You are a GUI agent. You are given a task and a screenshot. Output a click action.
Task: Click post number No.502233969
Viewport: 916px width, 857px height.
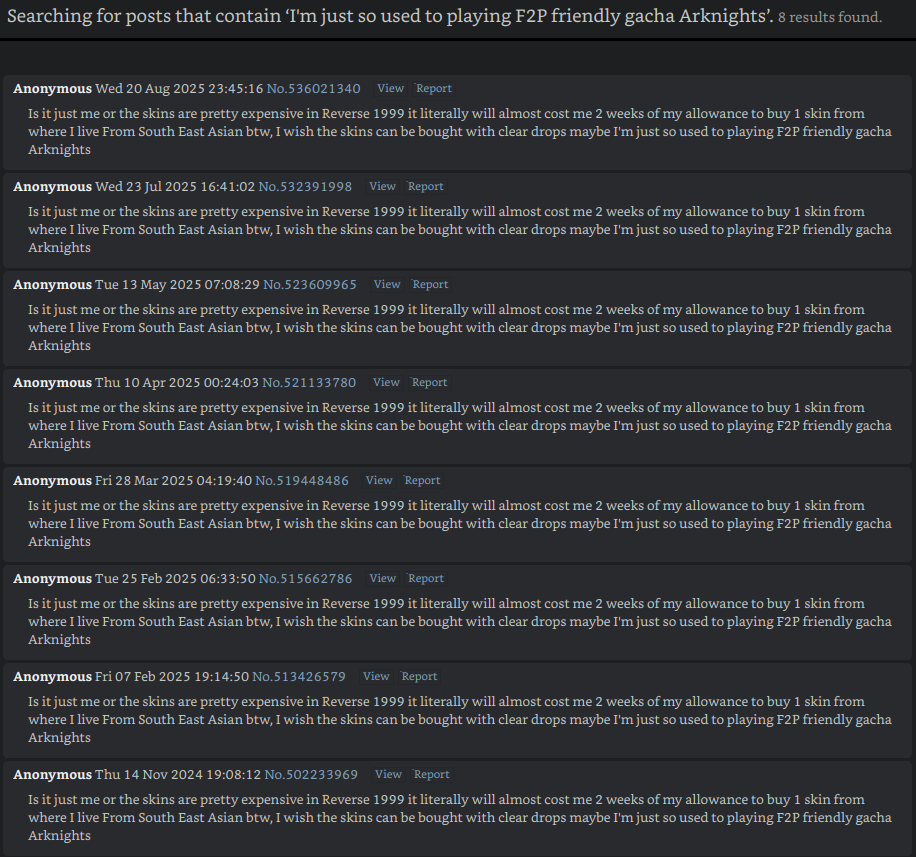tap(311, 774)
